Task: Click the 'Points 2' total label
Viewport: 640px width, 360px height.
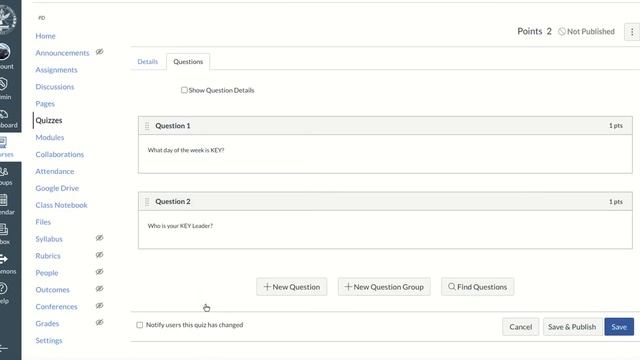Action: tap(534, 31)
